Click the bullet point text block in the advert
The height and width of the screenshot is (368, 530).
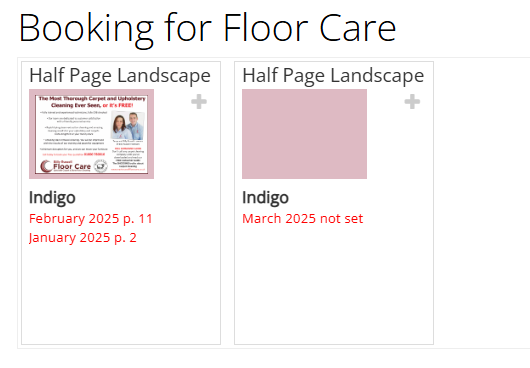[74, 131]
